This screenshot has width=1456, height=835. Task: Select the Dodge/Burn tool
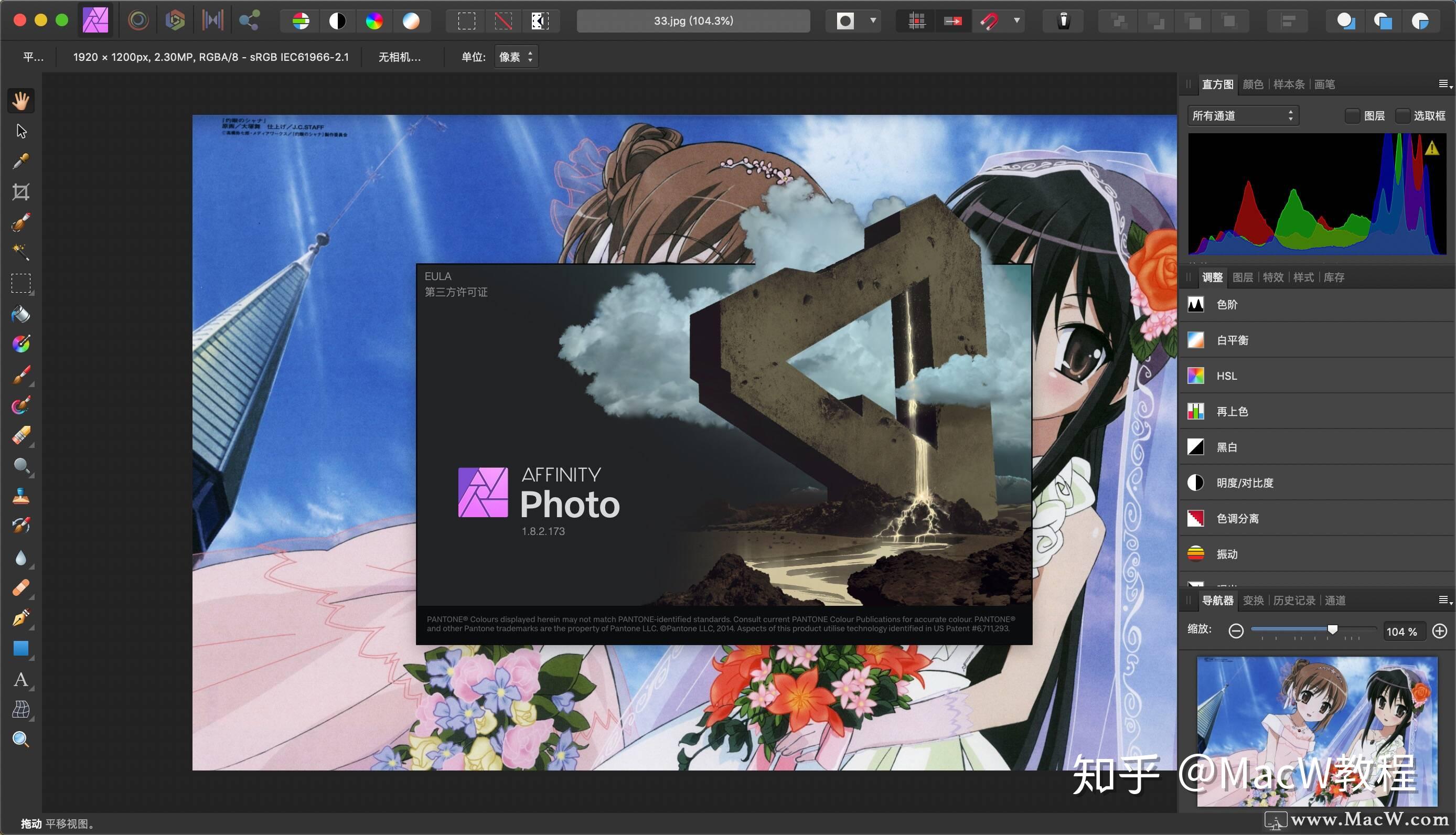pos(21,467)
